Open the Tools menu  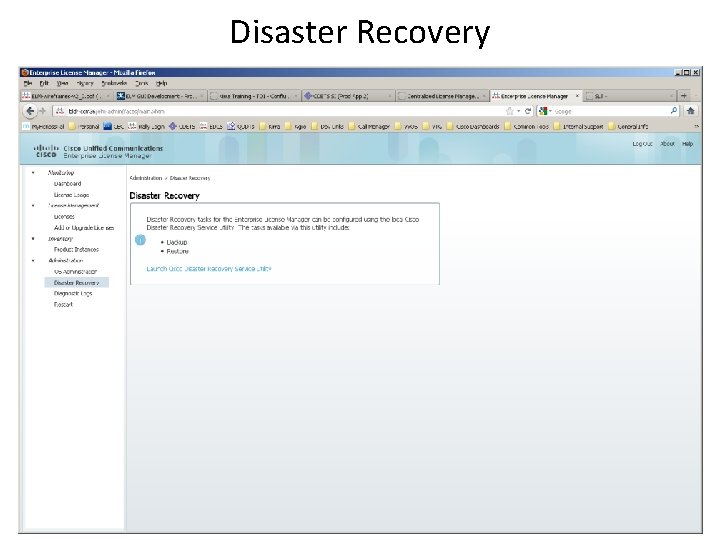pyautogui.click(x=141, y=83)
